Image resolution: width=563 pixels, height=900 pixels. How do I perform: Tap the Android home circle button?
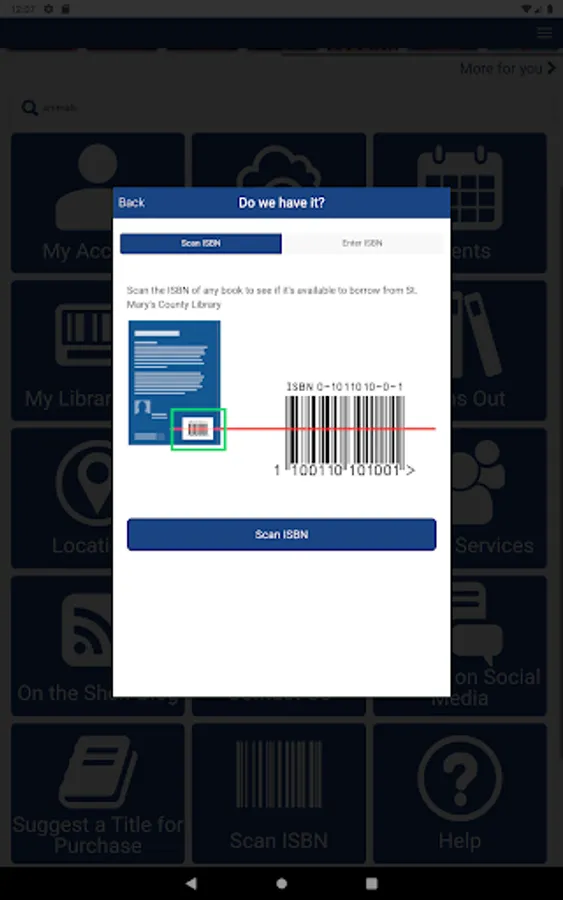281,883
